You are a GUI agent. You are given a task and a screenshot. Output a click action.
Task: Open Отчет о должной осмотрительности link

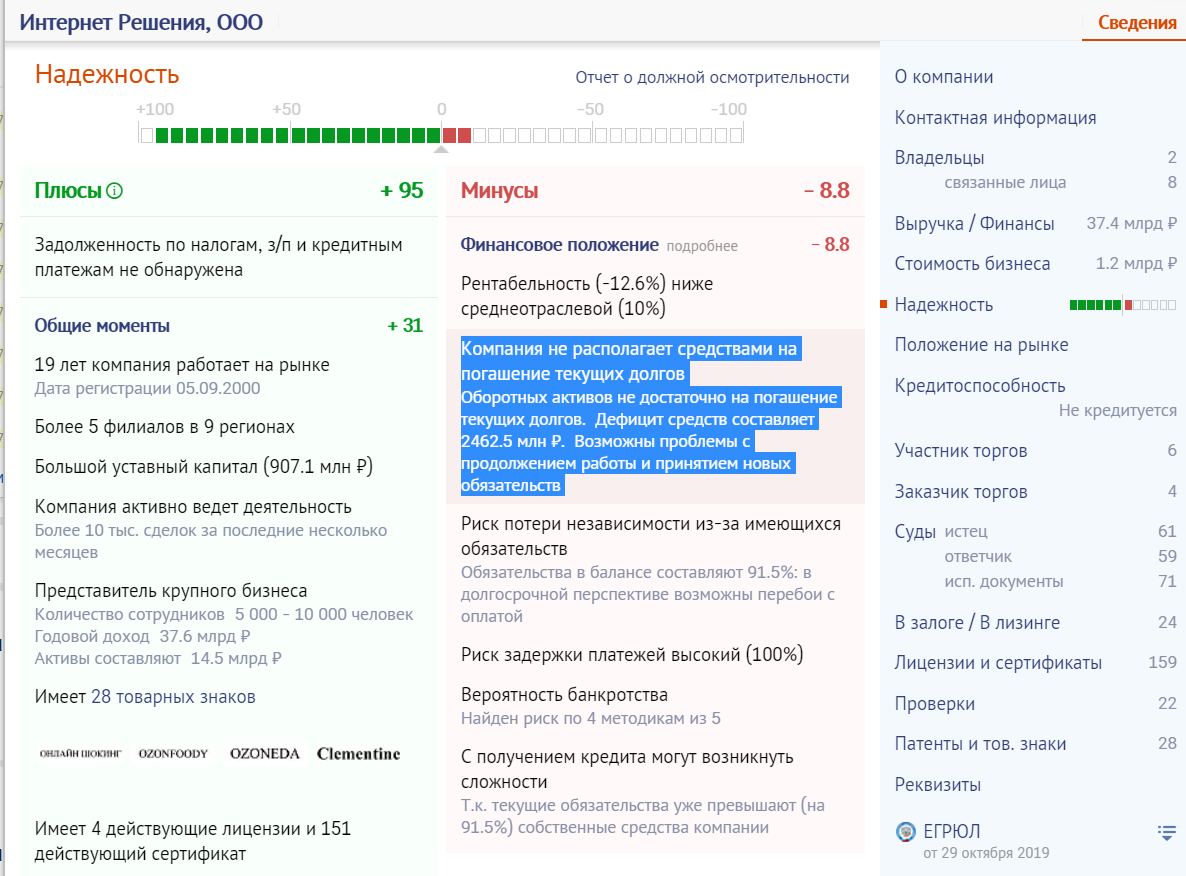point(713,77)
